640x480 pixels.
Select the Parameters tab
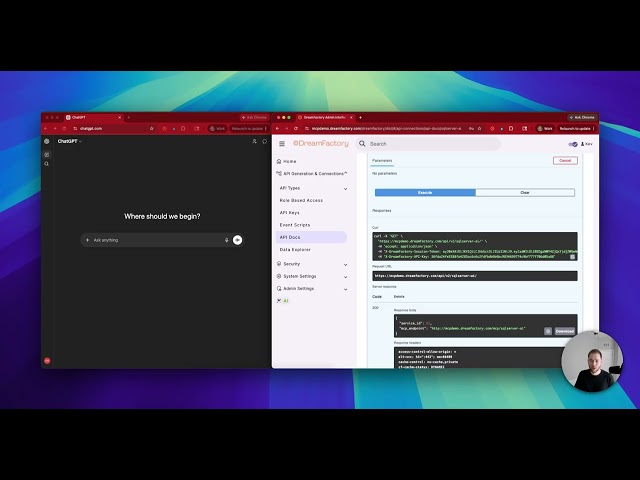[x=382, y=161]
